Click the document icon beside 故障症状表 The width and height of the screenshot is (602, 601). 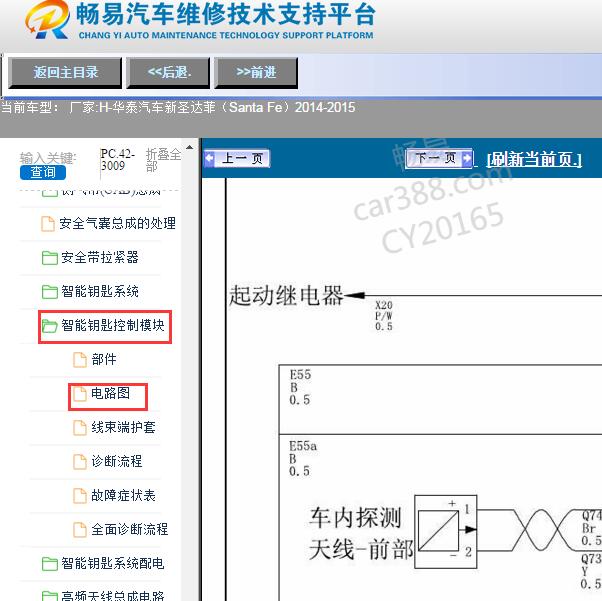click(80, 496)
